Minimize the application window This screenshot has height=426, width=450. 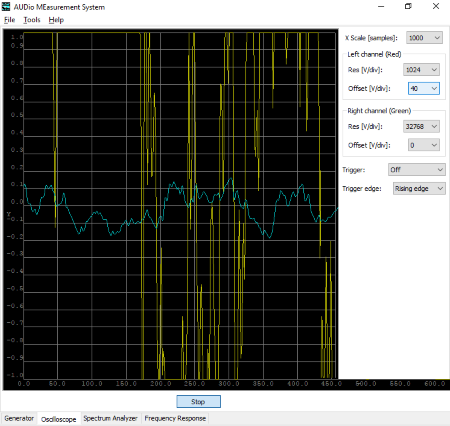click(381, 7)
